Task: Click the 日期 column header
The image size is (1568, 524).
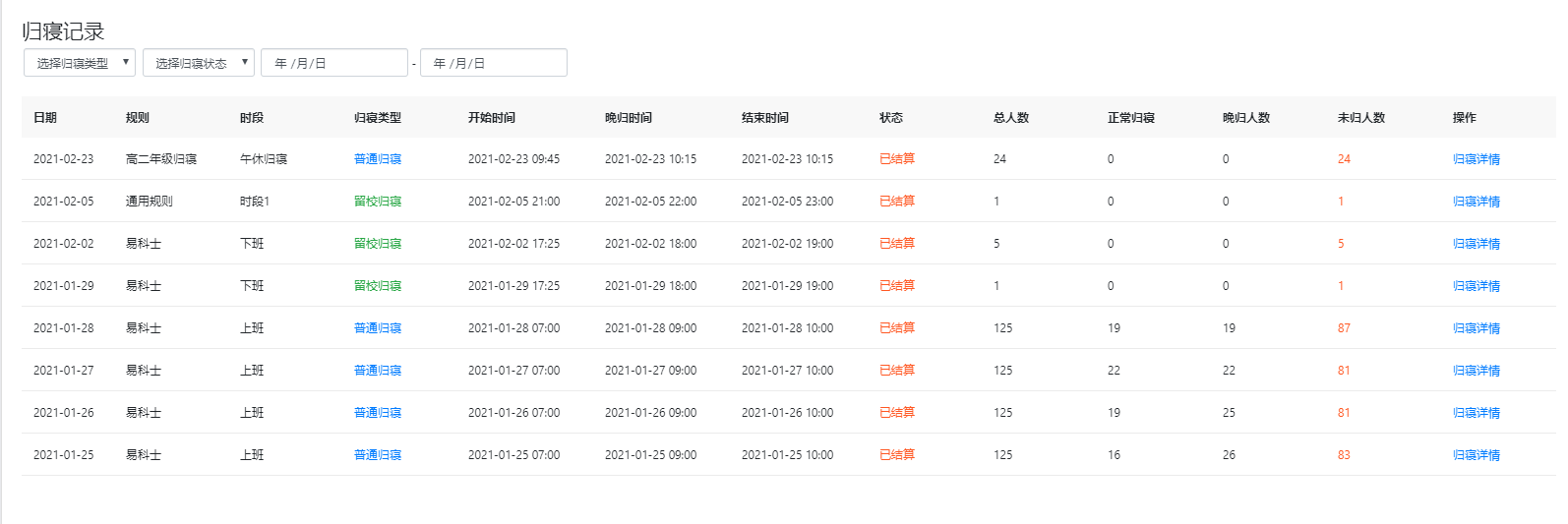Action: 45,118
